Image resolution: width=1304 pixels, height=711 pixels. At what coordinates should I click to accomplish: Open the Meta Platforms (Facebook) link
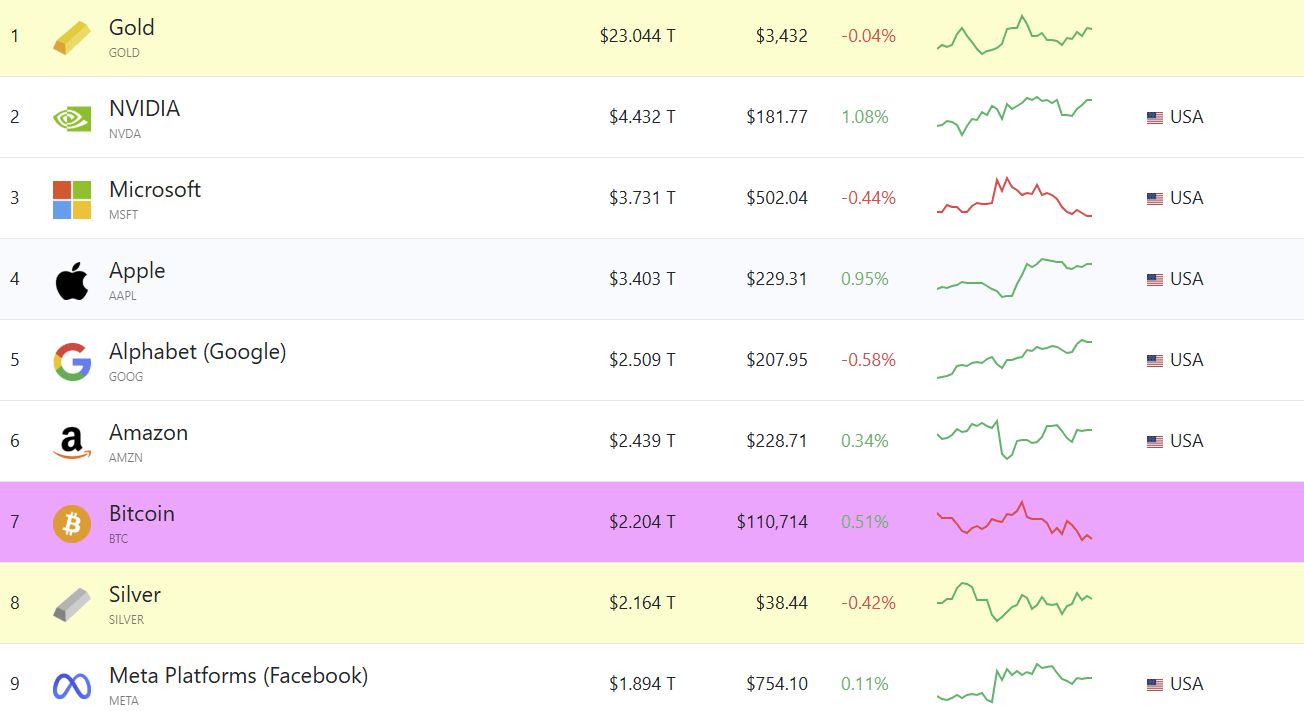point(238,676)
